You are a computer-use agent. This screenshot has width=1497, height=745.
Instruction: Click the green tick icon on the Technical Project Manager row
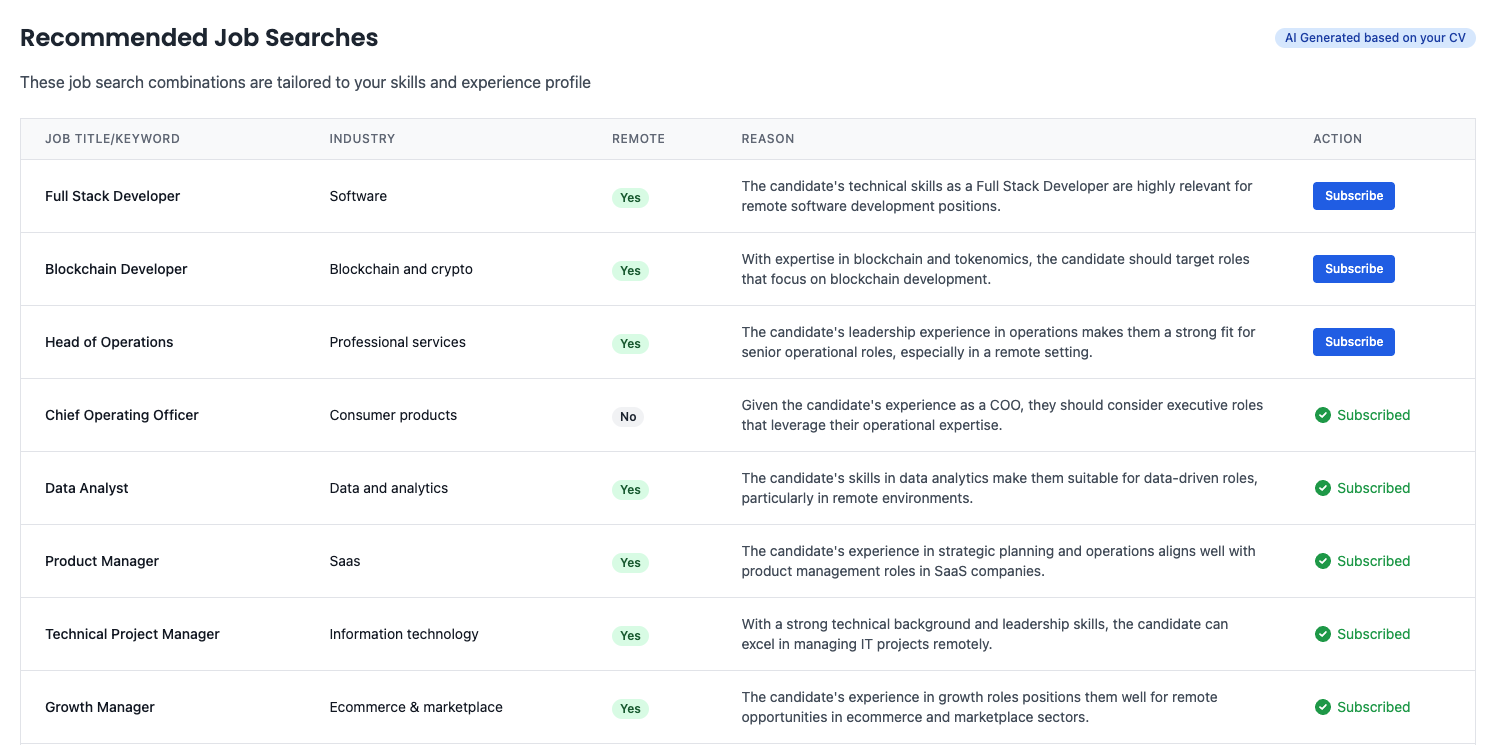(1323, 634)
